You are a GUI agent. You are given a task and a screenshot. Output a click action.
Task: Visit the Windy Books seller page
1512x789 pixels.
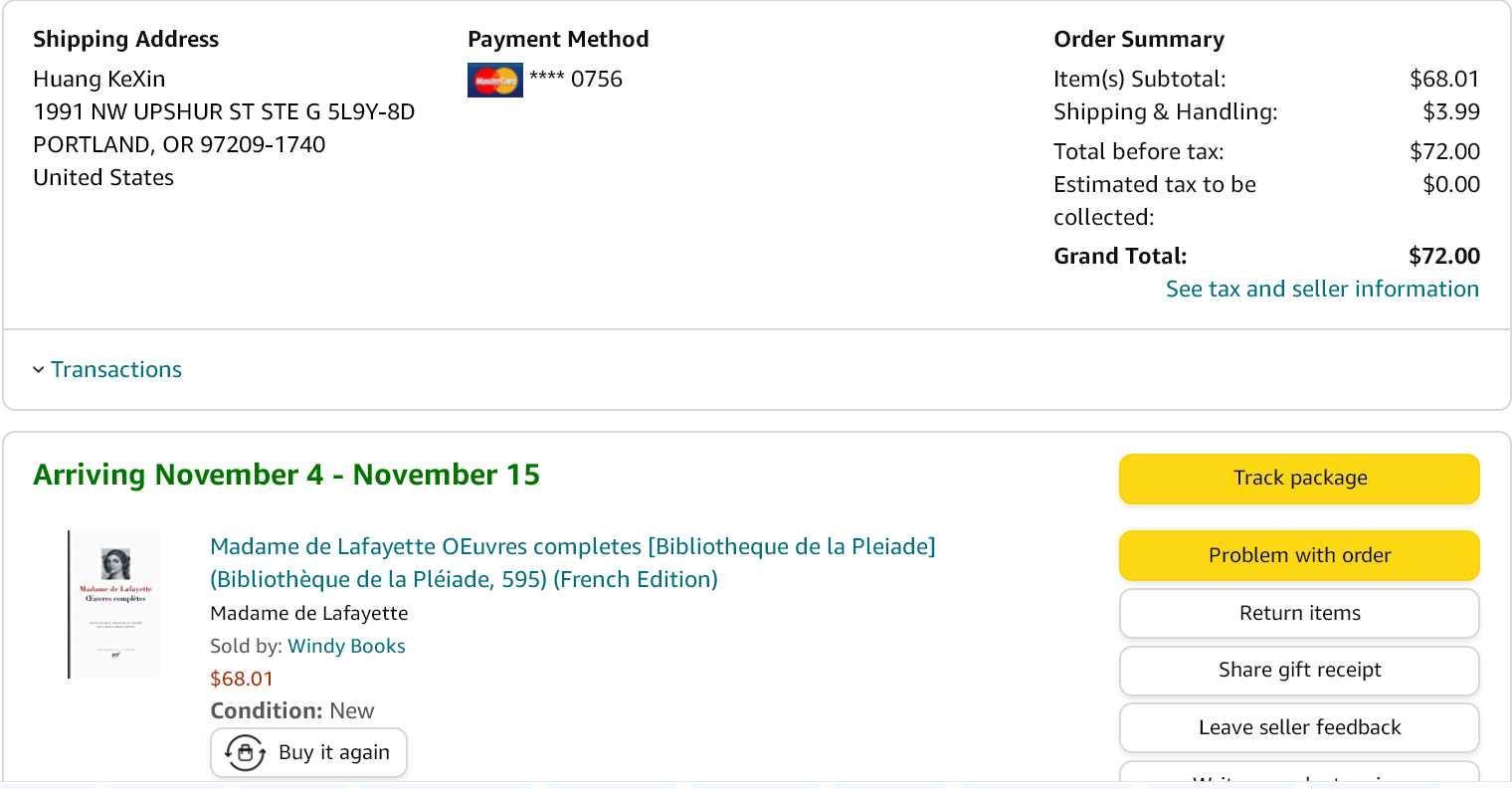pos(346,646)
